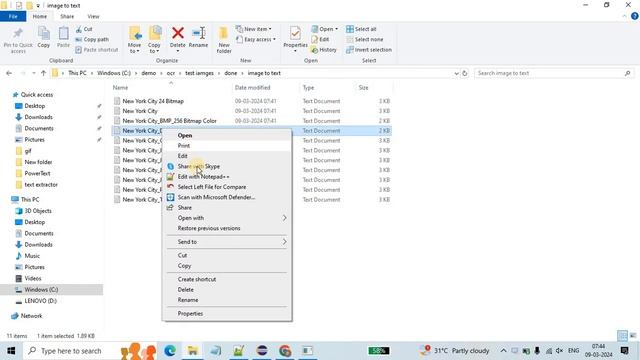This screenshot has width=640, height=360.
Task: Click Cut in the Clipboard group
Action: tap(84, 29)
